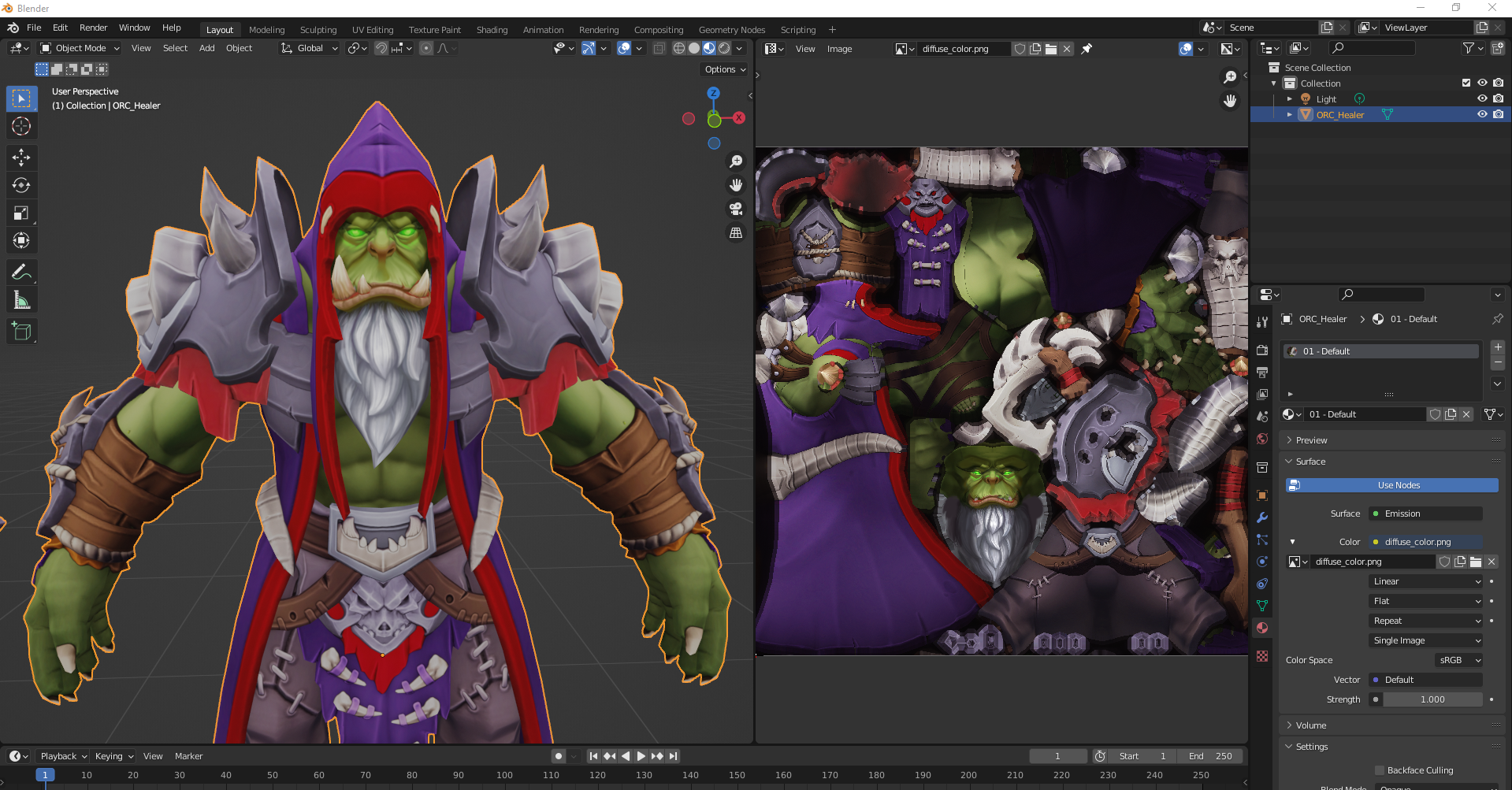1512x790 pixels.
Task: Open the Single Image source dropdown
Action: click(1426, 640)
